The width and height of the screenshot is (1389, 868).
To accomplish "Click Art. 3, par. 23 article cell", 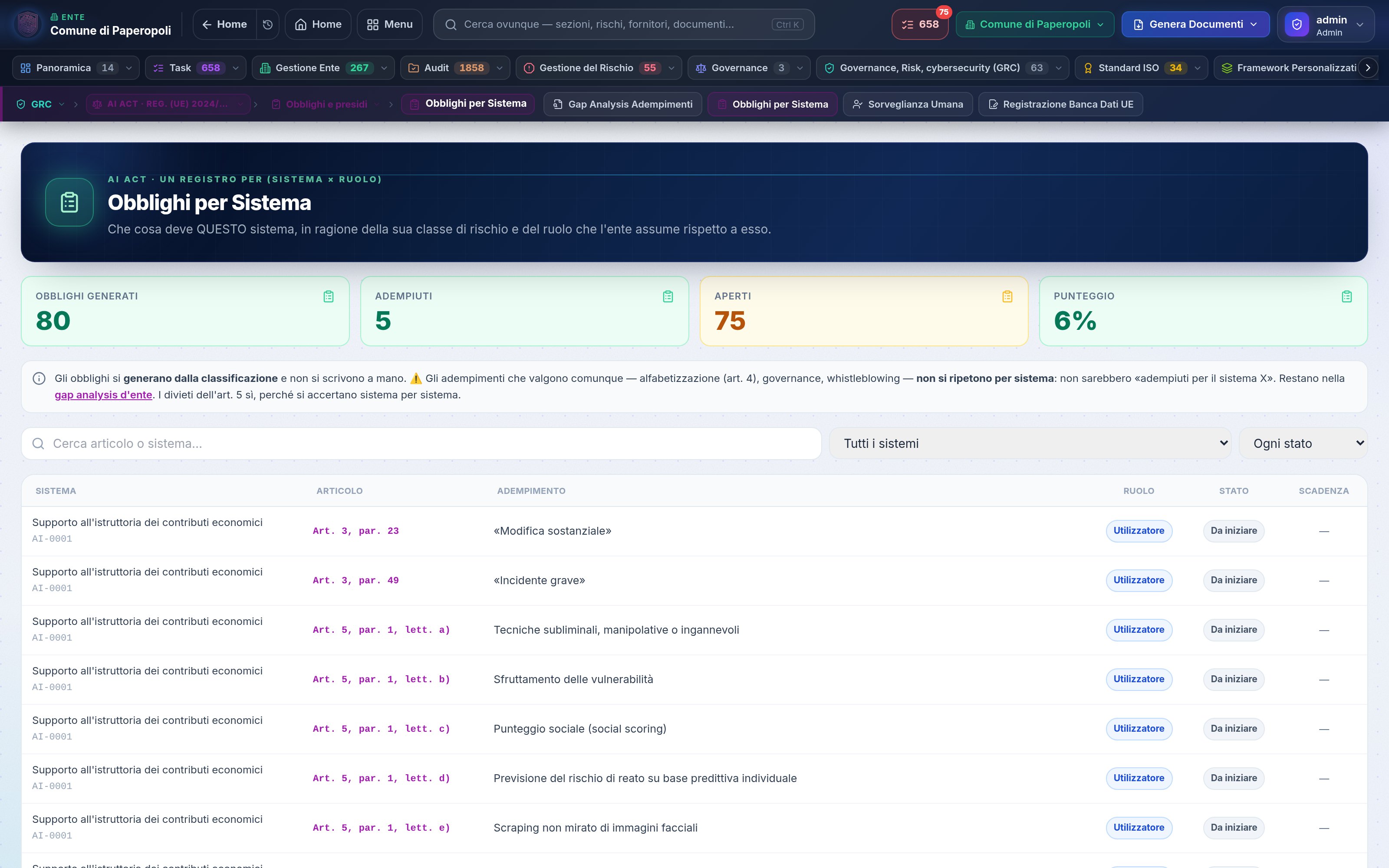I will click(x=356, y=531).
